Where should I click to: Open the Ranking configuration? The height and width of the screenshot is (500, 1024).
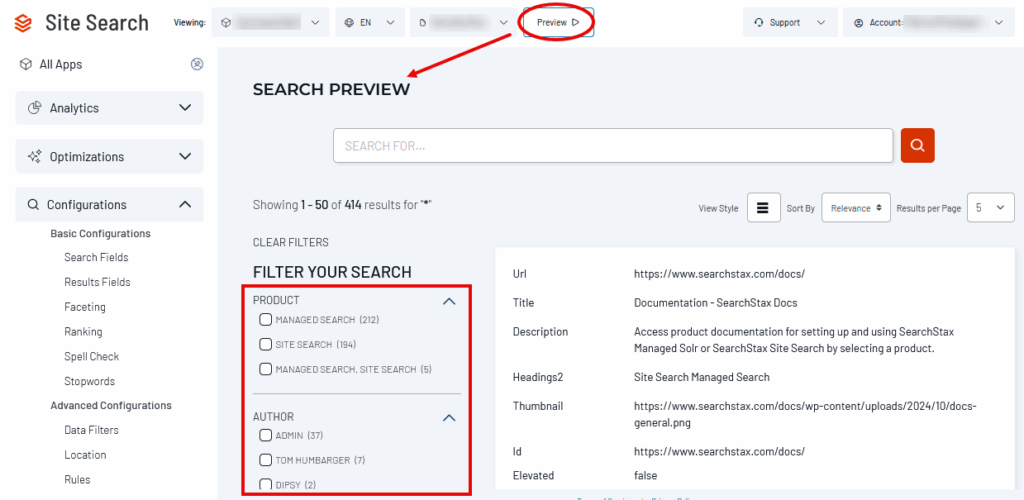pos(83,332)
